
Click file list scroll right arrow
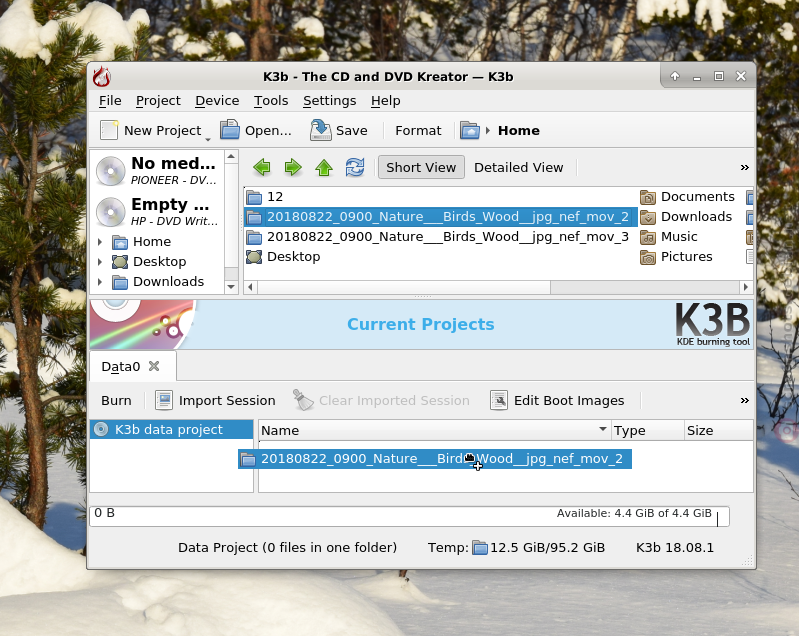click(x=746, y=287)
